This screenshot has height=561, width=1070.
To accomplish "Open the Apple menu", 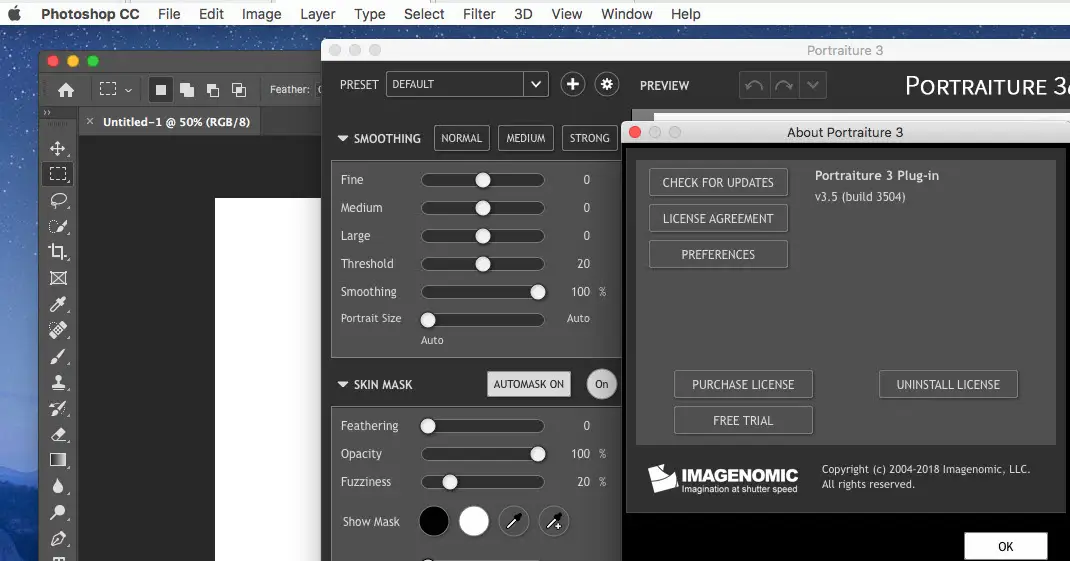I will (x=14, y=14).
